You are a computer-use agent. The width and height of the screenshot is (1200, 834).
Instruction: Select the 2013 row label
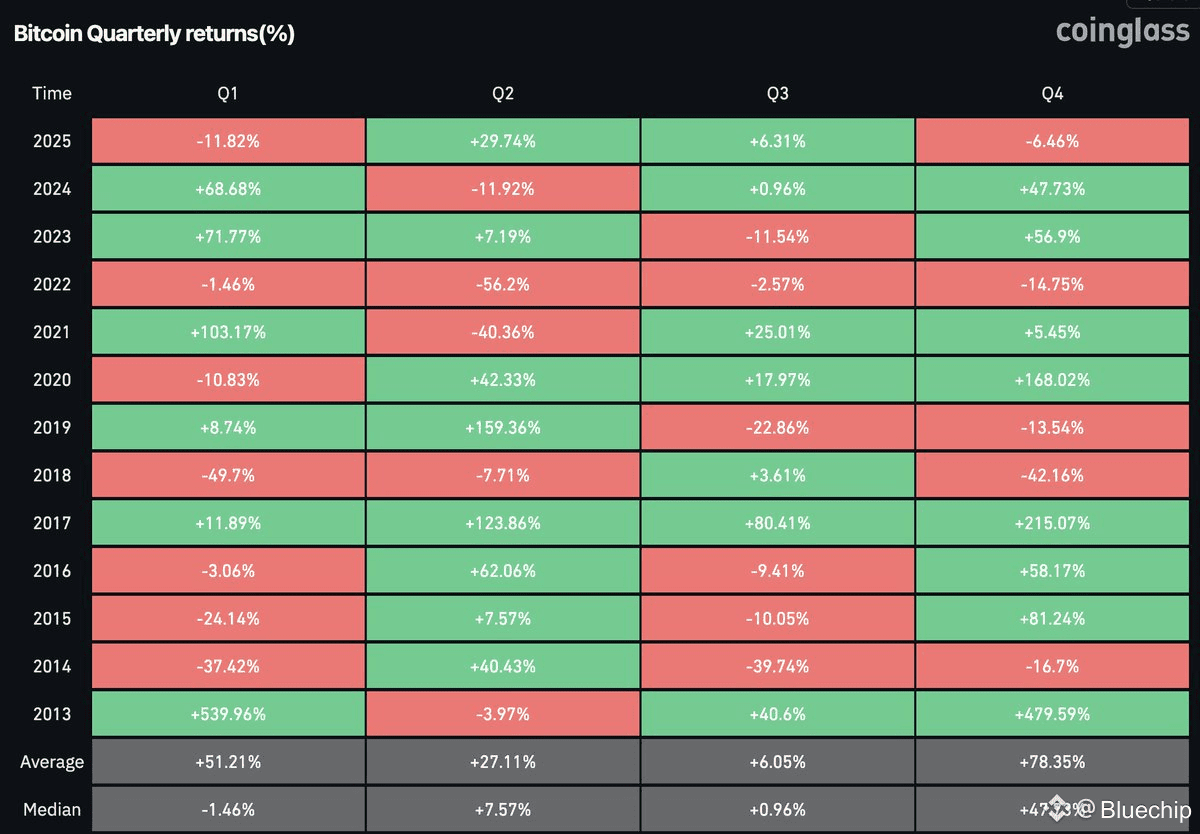point(52,714)
